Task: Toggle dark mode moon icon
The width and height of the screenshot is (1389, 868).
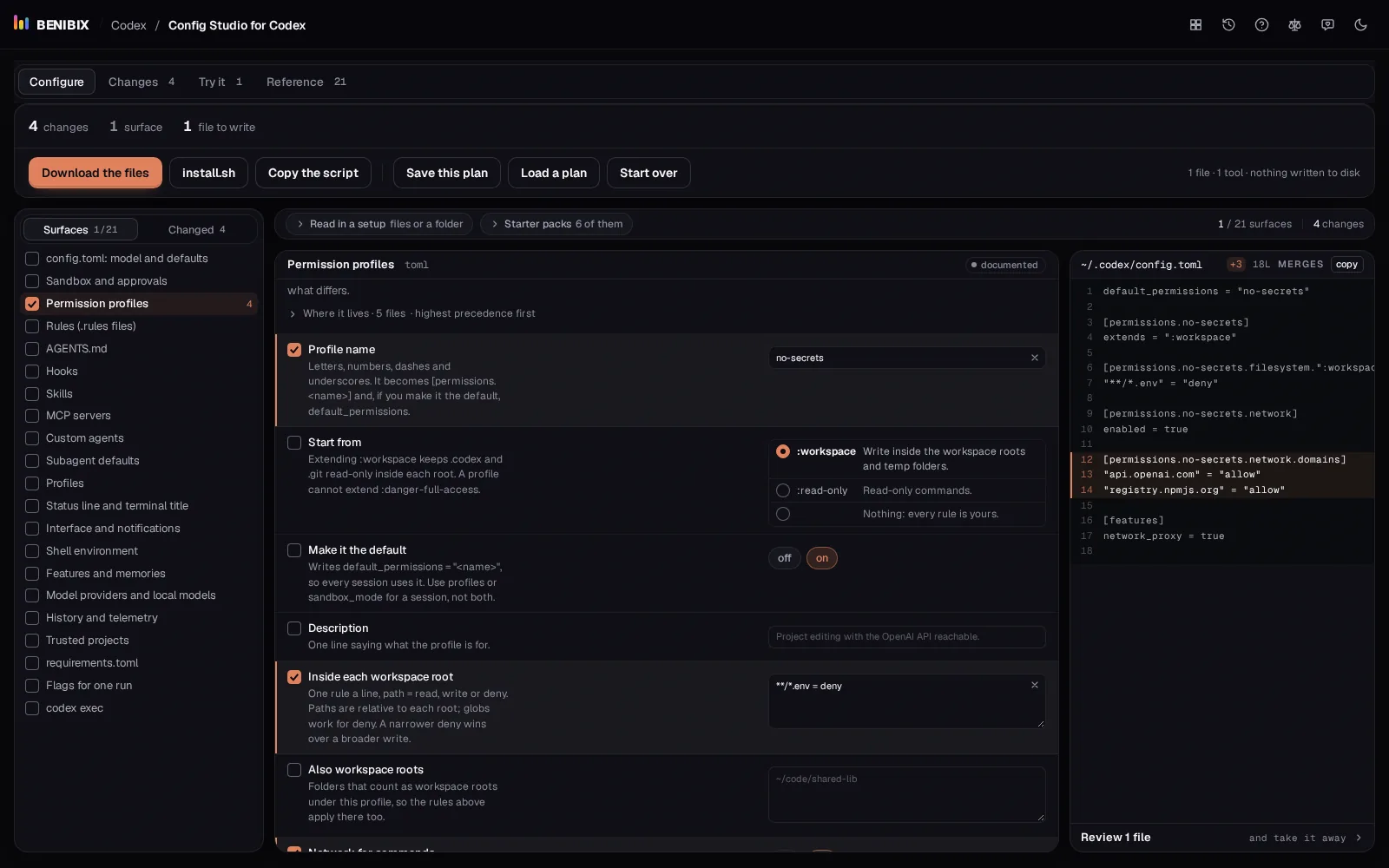Action: [1360, 25]
